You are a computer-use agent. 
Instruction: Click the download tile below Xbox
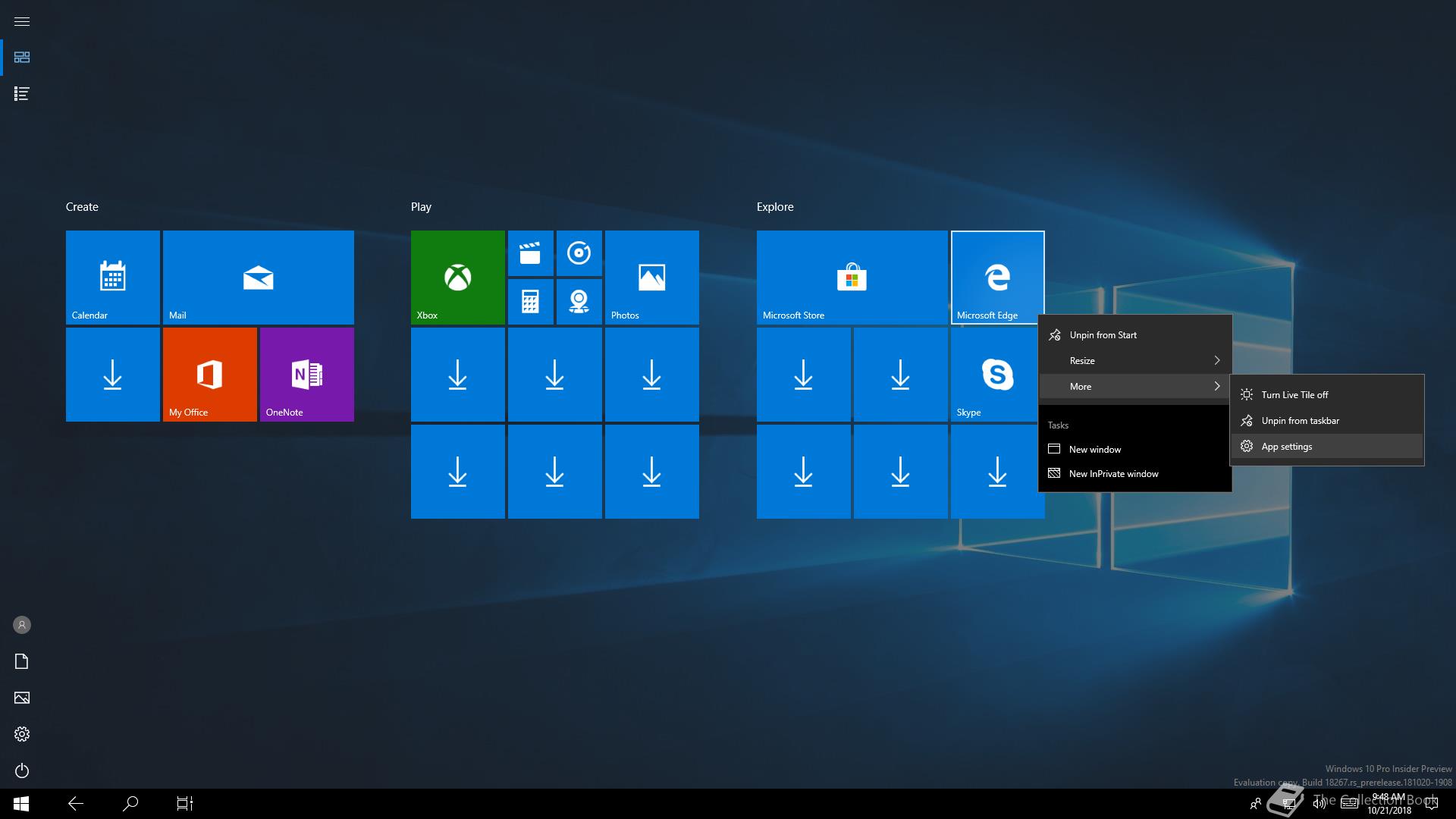pyautogui.click(x=457, y=375)
